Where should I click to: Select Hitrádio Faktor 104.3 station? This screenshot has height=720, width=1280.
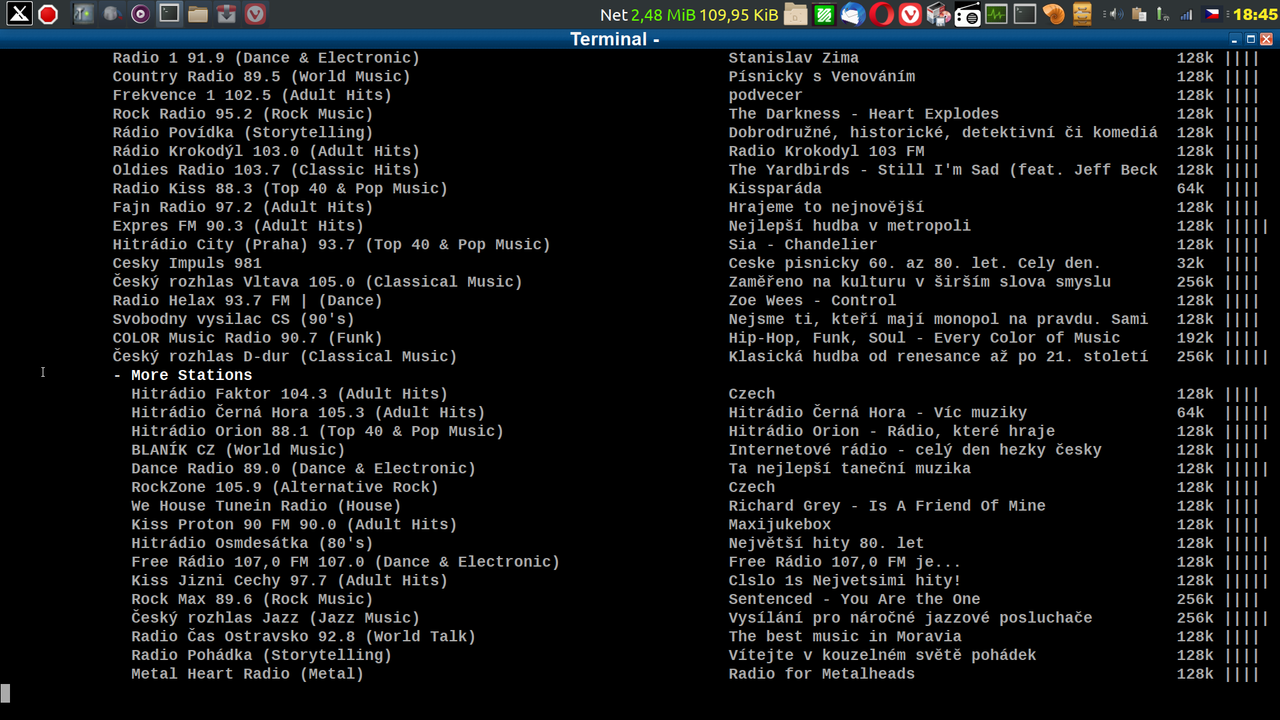coord(290,394)
